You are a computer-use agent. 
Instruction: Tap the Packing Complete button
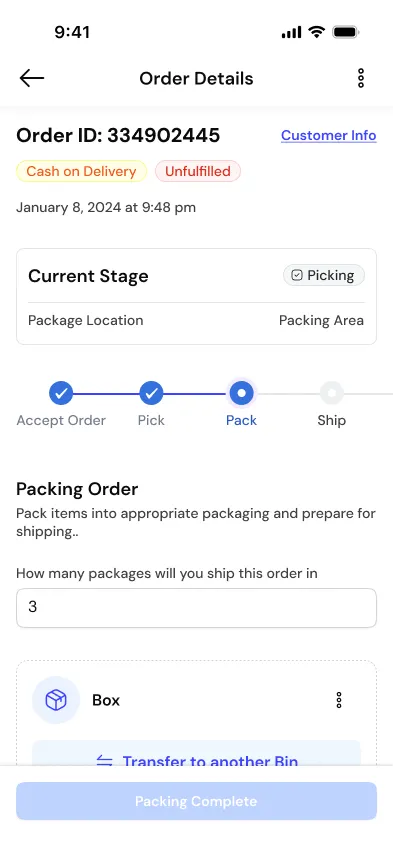196,801
